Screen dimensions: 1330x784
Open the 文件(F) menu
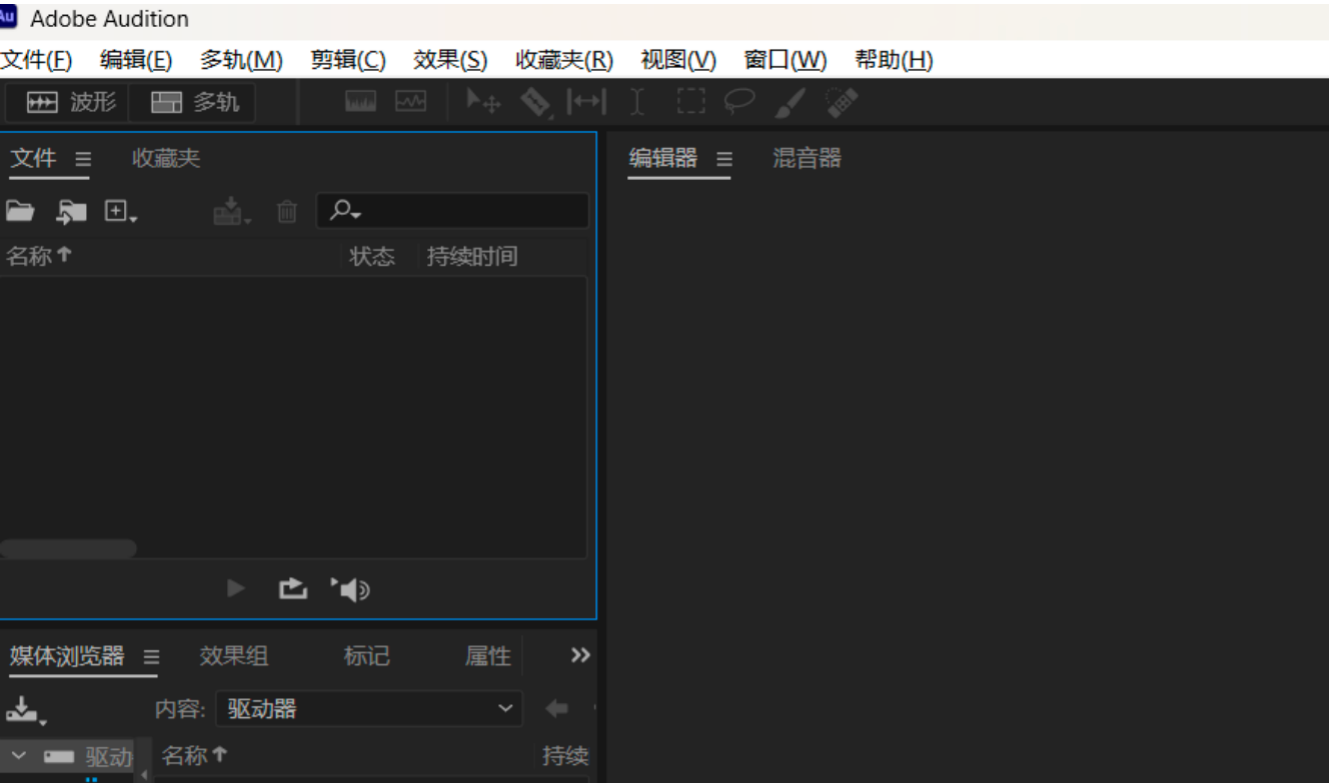pos(36,60)
